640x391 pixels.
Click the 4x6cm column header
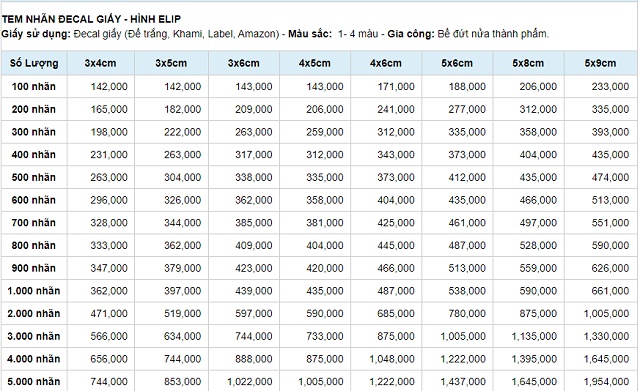click(386, 63)
